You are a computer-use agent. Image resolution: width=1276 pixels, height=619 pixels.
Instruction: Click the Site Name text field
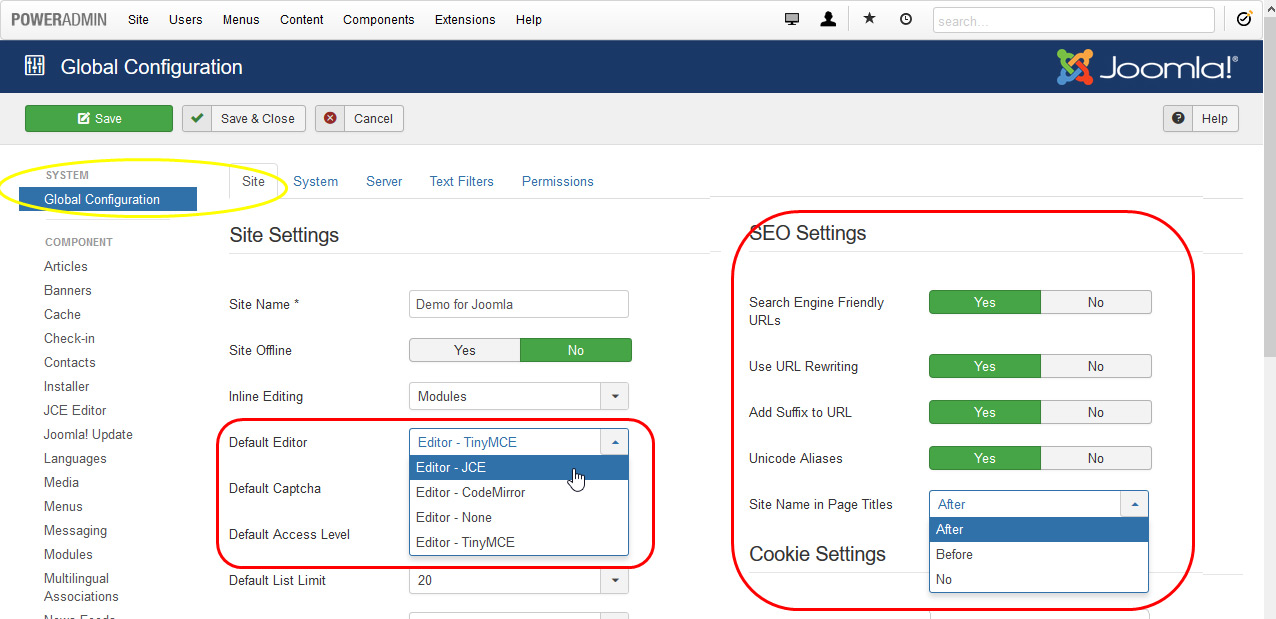click(x=518, y=304)
